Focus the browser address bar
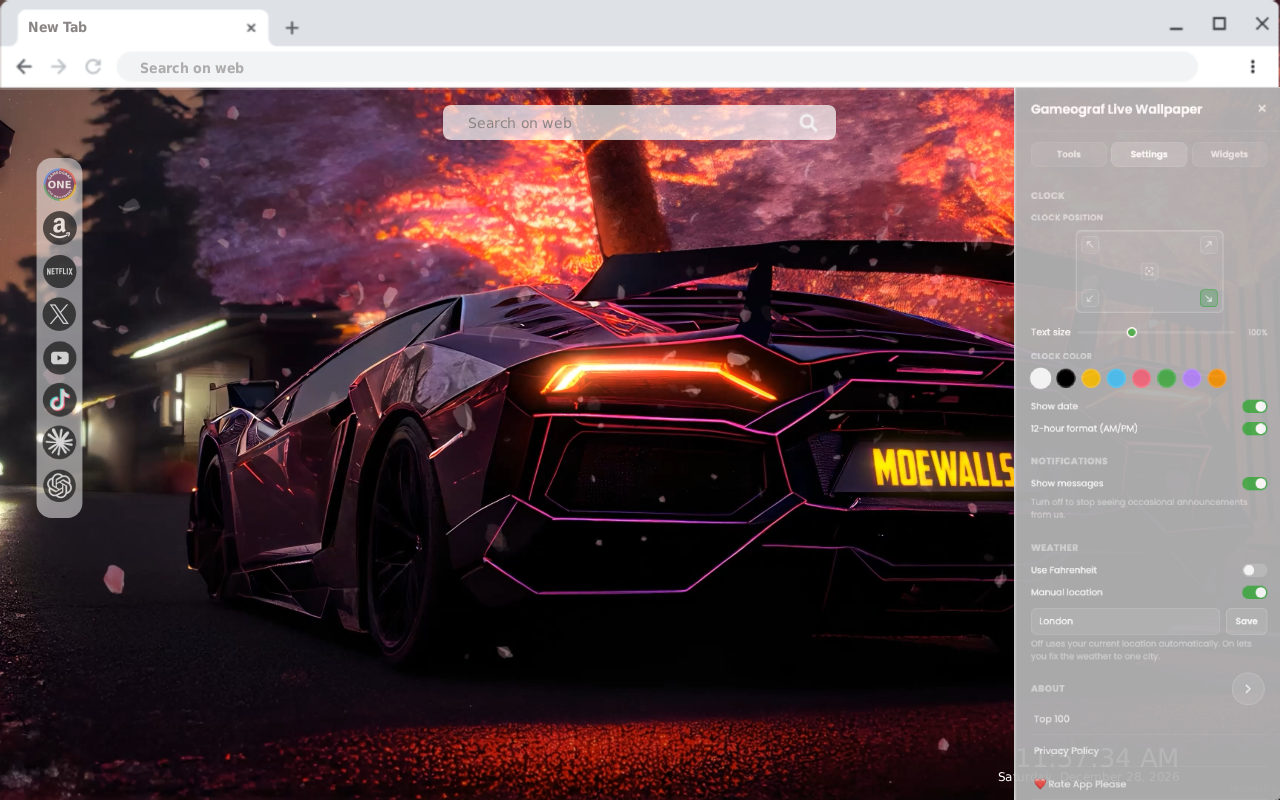1280x800 pixels. click(x=657, y=67)
